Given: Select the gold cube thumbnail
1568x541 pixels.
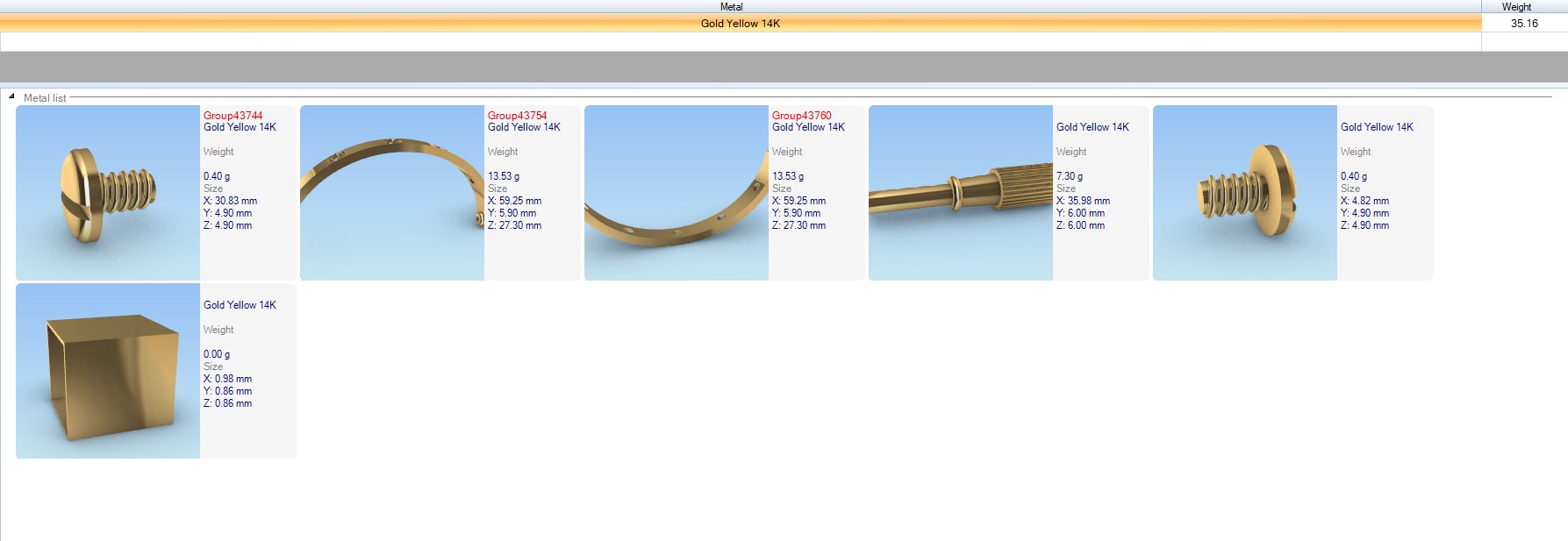Looking at the screenshot, I should point(108,371).
